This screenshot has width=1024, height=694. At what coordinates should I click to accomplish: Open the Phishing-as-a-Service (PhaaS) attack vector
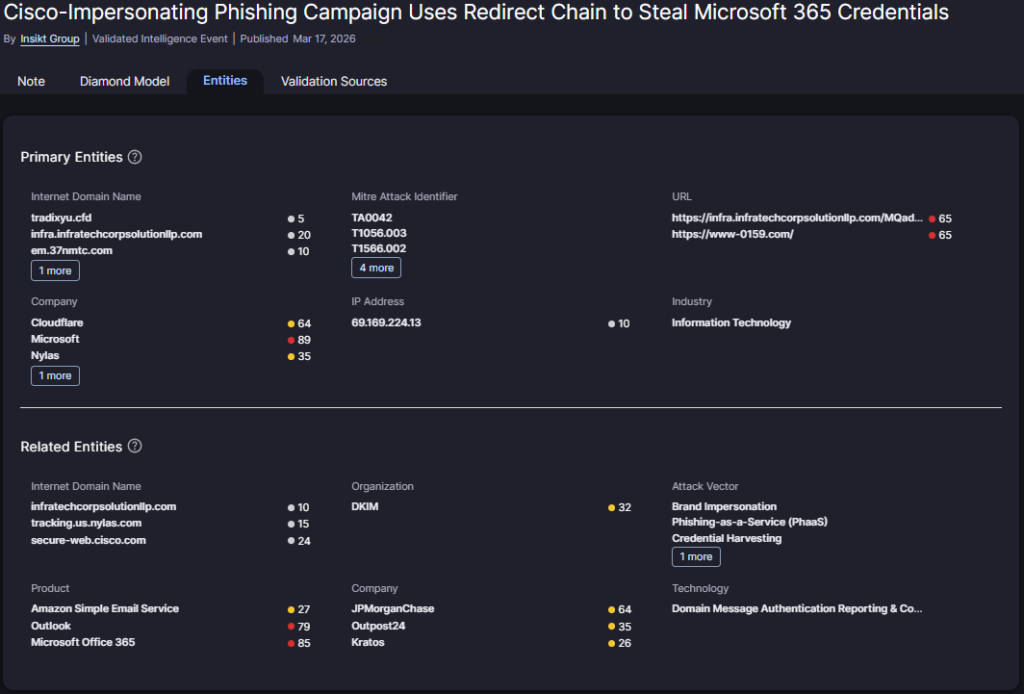pos(750,522)
